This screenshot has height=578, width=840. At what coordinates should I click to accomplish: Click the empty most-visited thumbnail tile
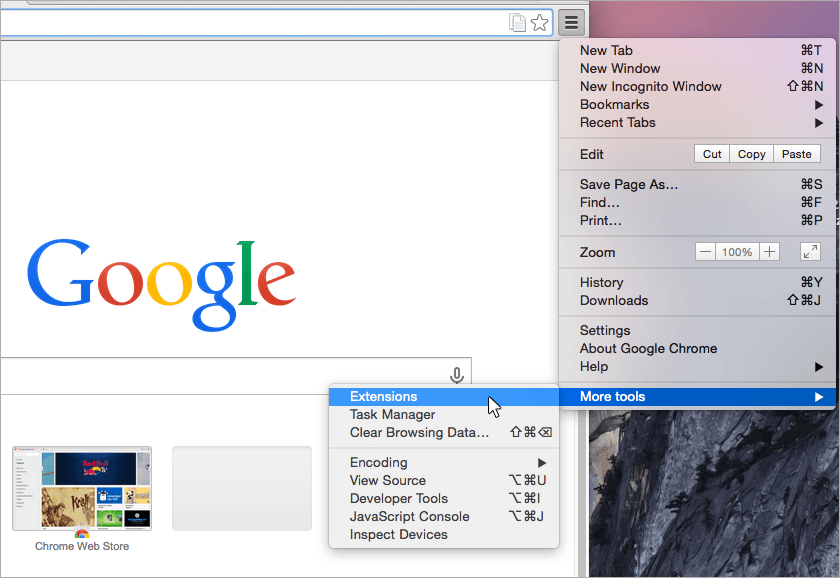tap(242, 489)
